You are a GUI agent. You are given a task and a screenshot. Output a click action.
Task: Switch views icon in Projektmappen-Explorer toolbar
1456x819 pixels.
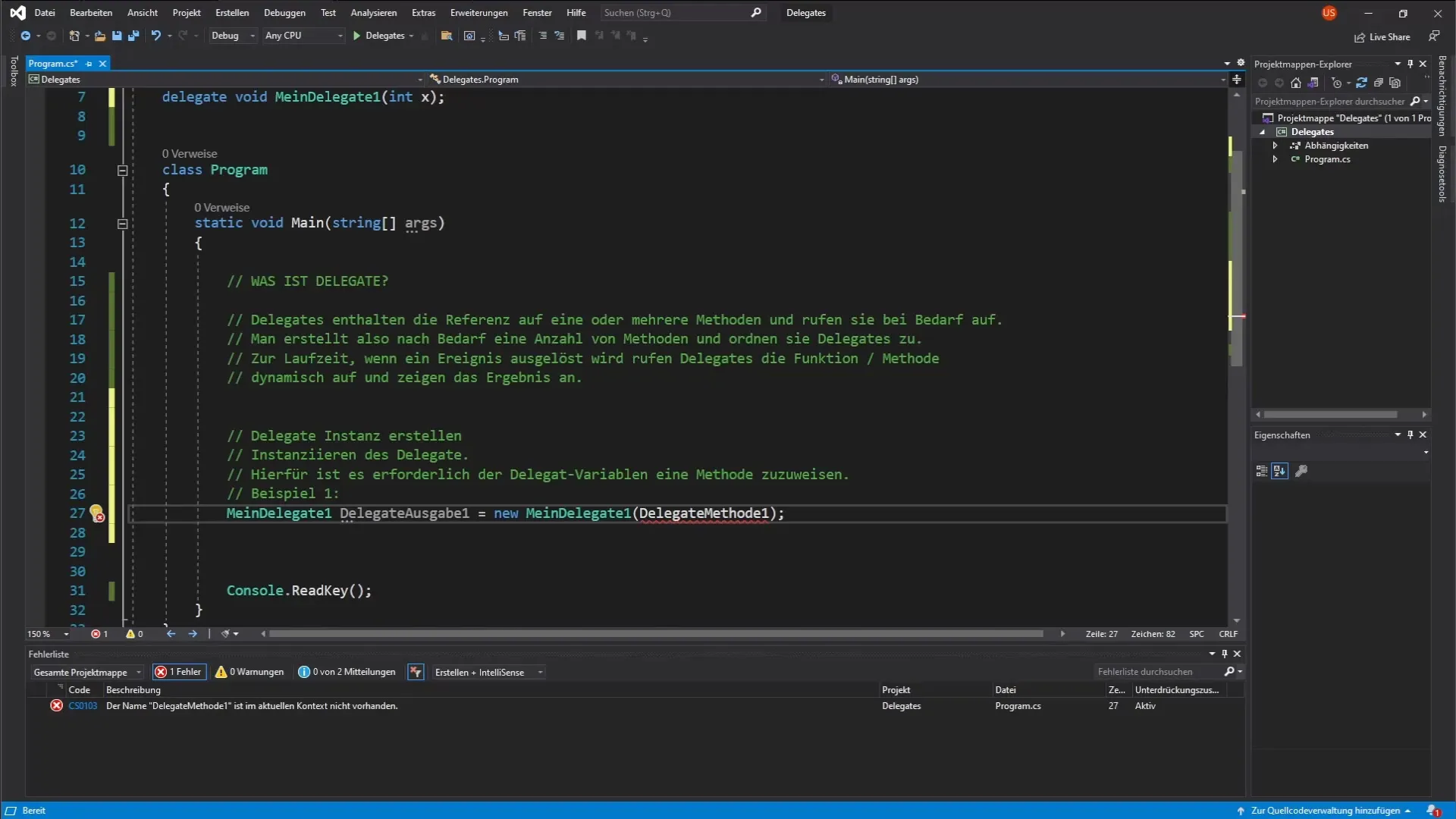(1313, 83)
